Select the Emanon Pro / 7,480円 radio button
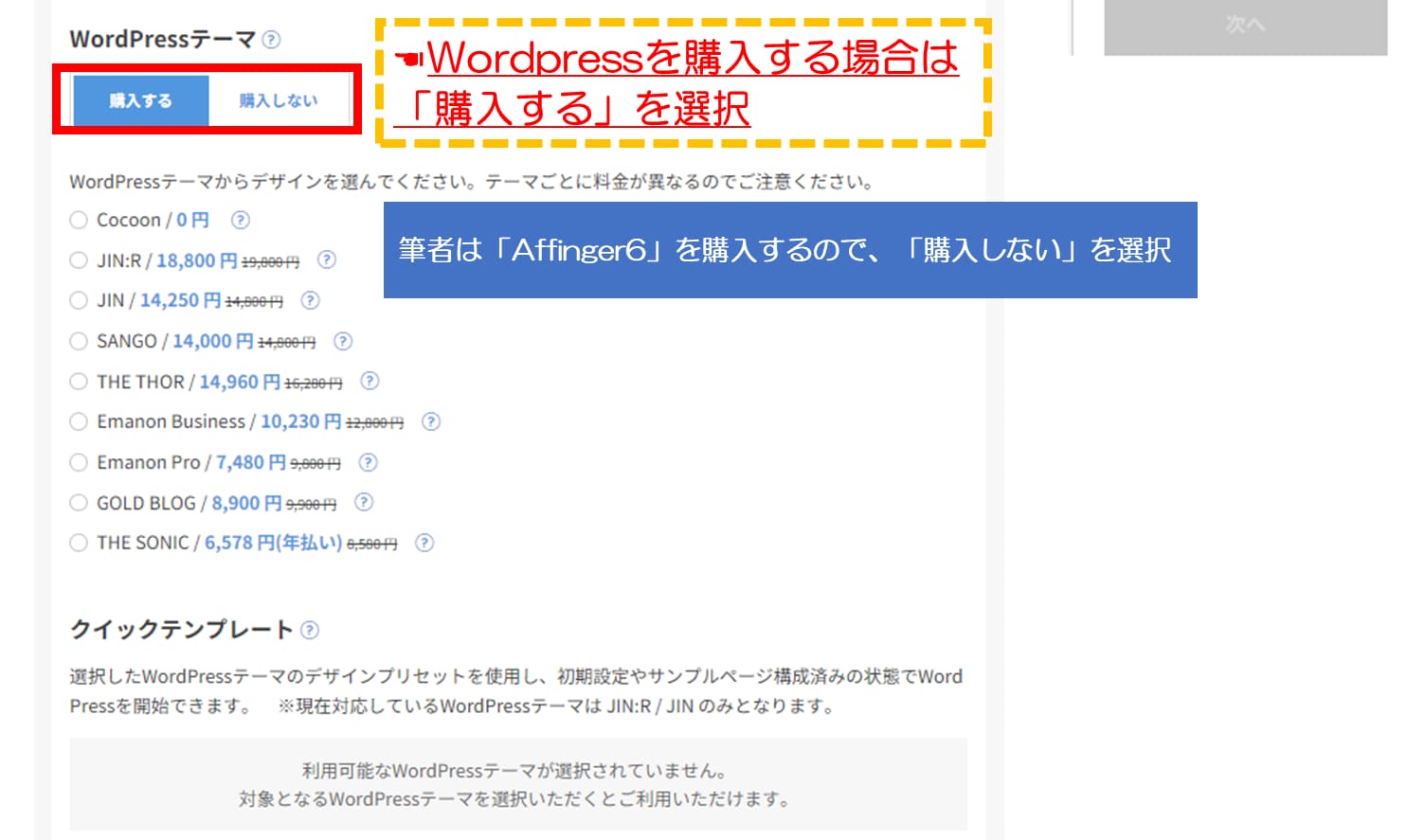Viewport: 1407px width, 840px height. click(x=79, y=462)
